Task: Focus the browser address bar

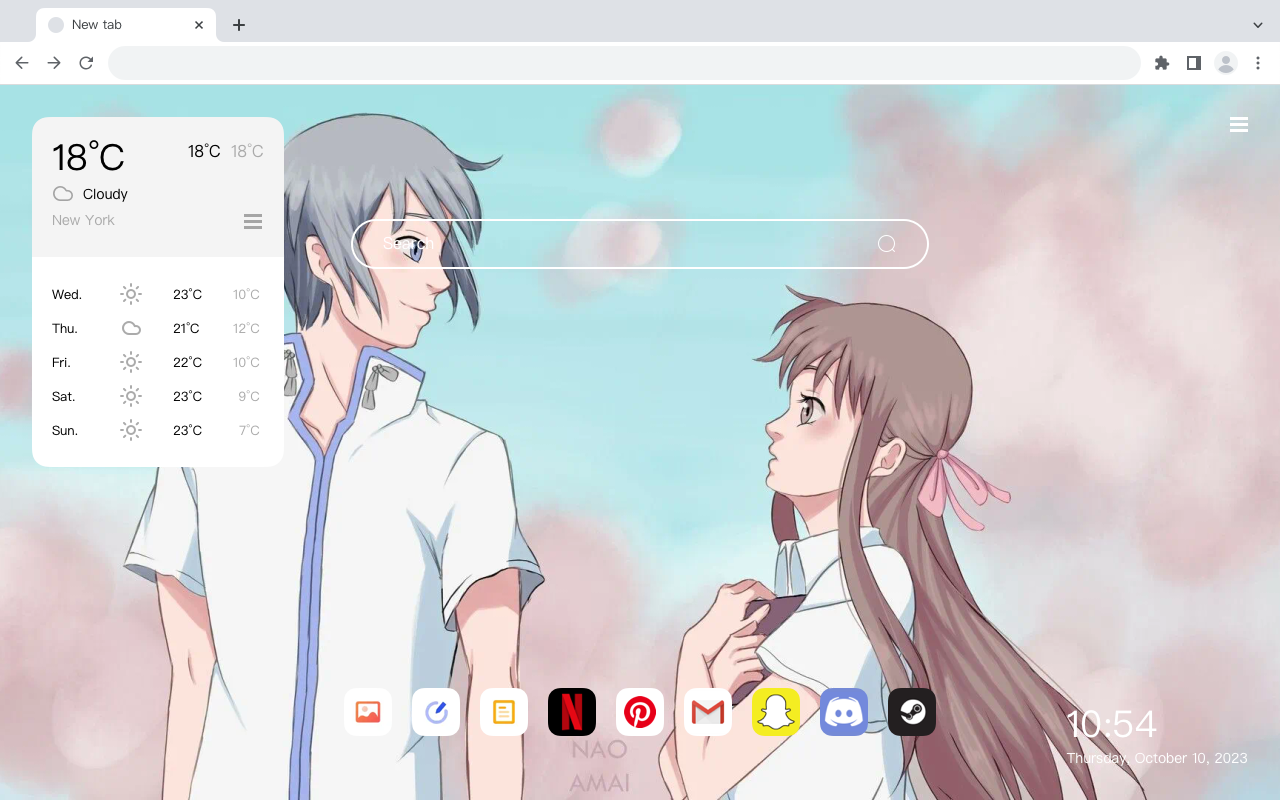Action: pyautogui.click(x=624, y=63)
